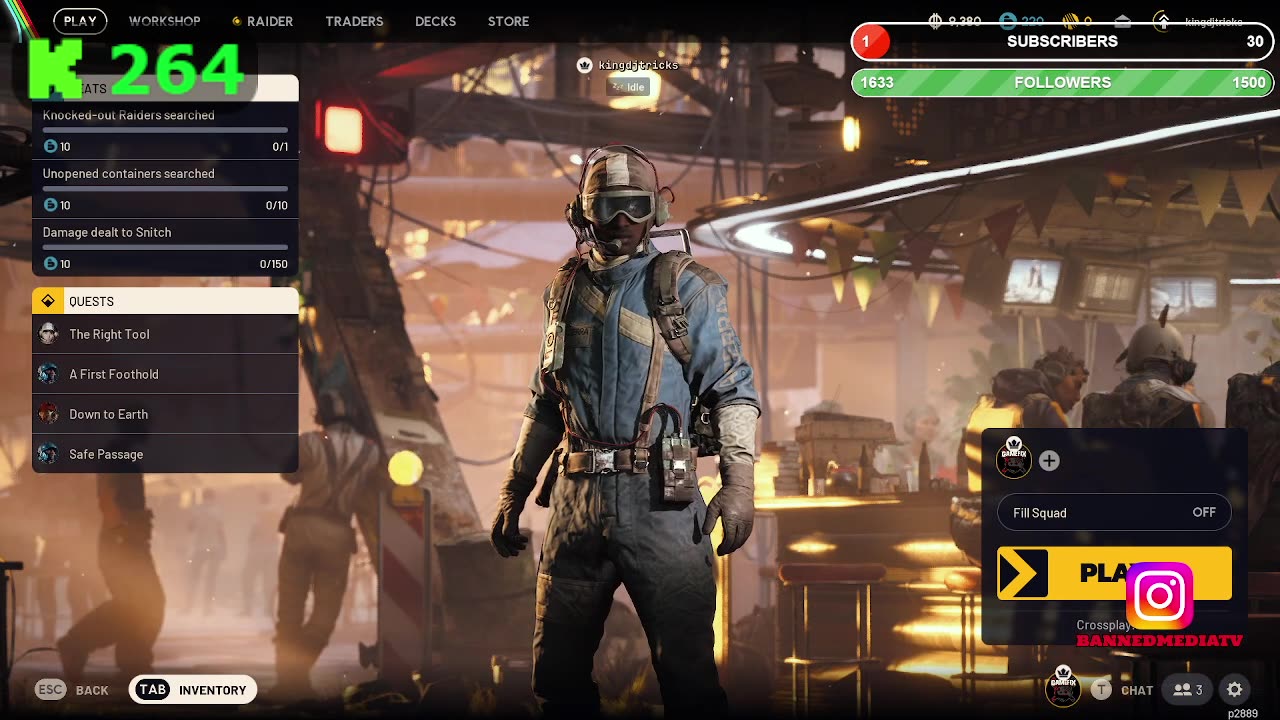
Task: Open the PLAY tab in top navigation
Action: (x=80, y=21)
